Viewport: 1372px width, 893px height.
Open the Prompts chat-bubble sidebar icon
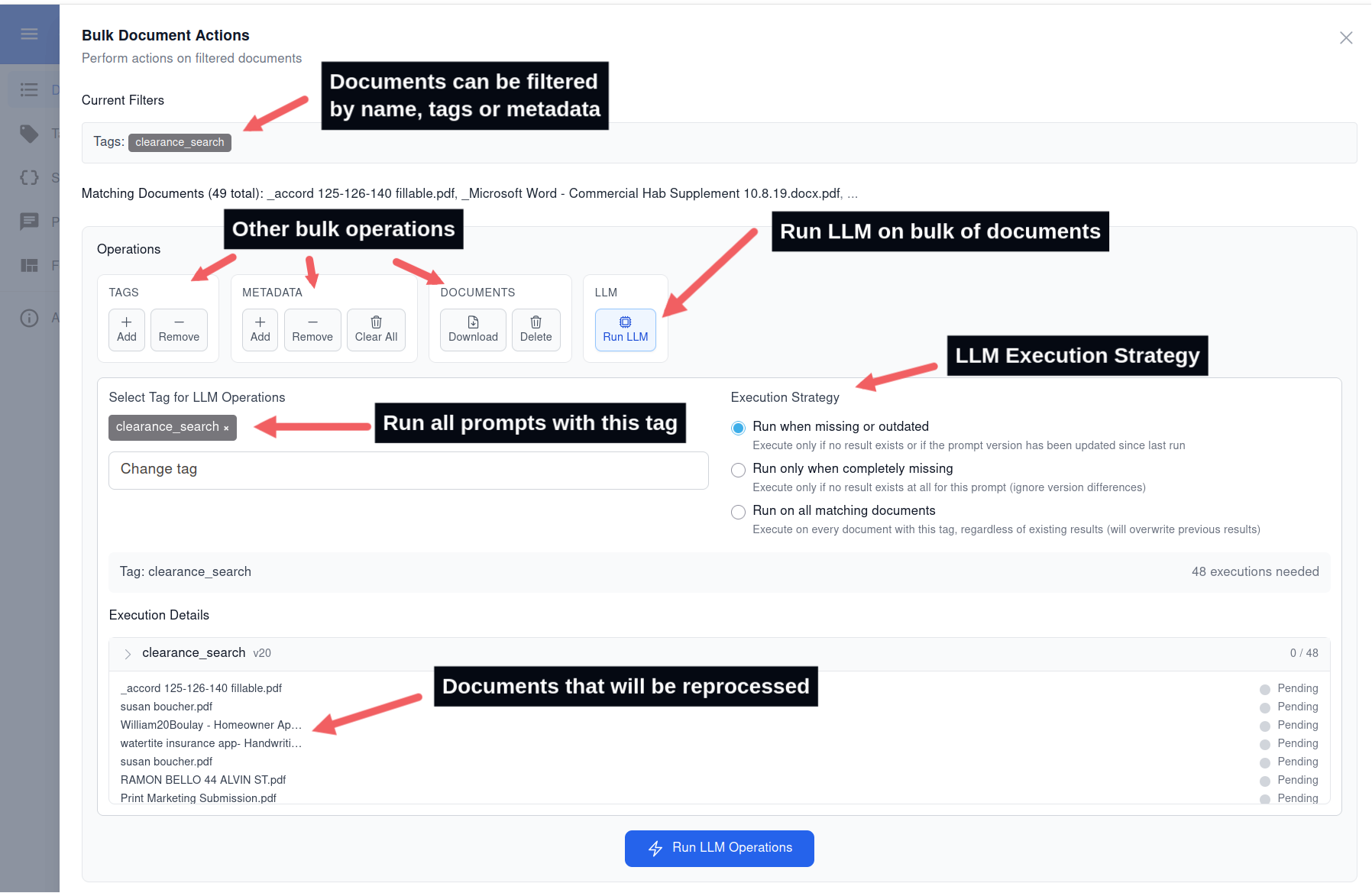point(29,222)
